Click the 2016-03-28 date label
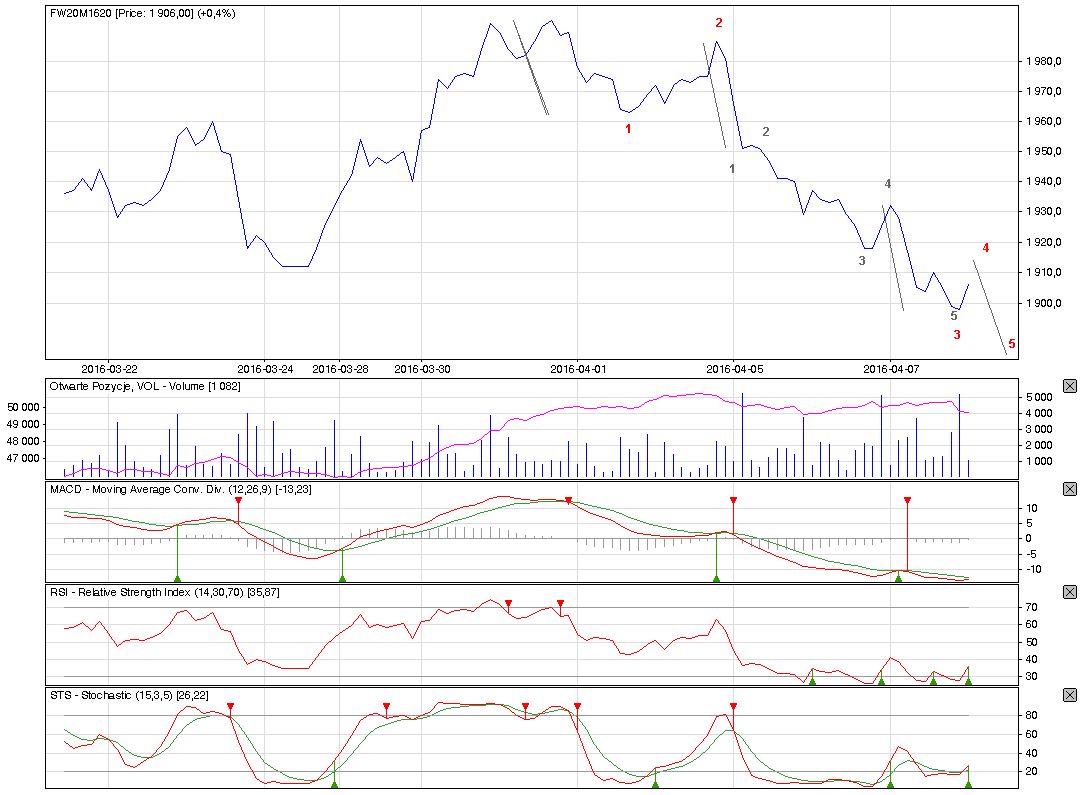This screenshot has width=1081, height=795. [340, 369]
